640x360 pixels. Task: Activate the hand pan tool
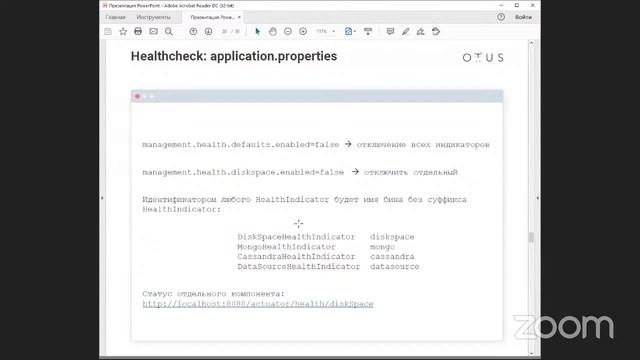click(x=273, y=31)
